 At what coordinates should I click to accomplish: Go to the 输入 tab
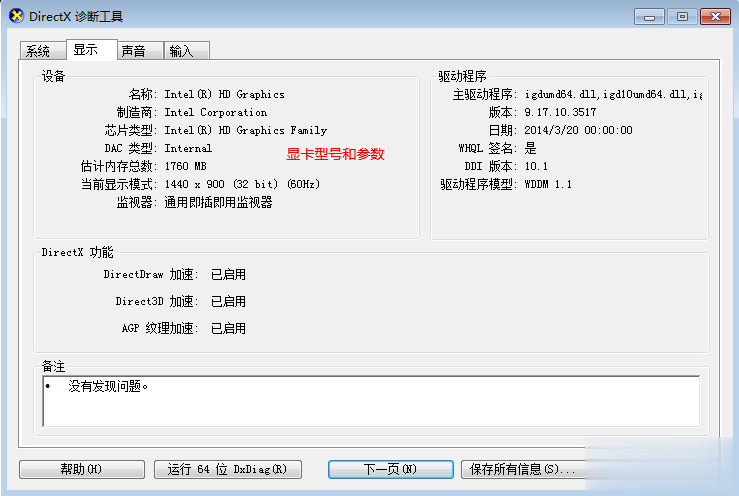click(x=186, y=50)
